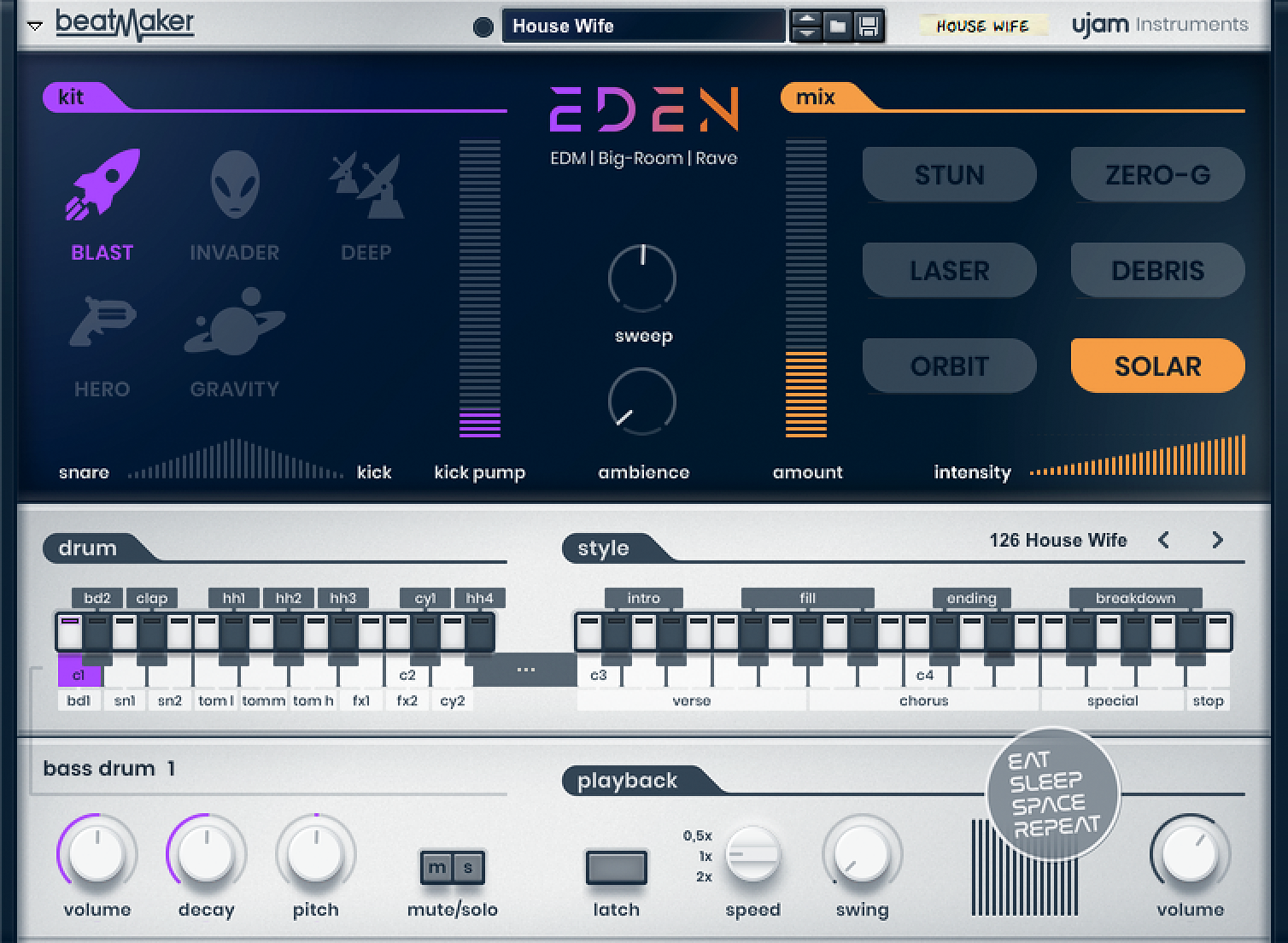This screenshot has width=1288, height=943.
Task: Enable the Solar mix mode
Action: 1156,365
